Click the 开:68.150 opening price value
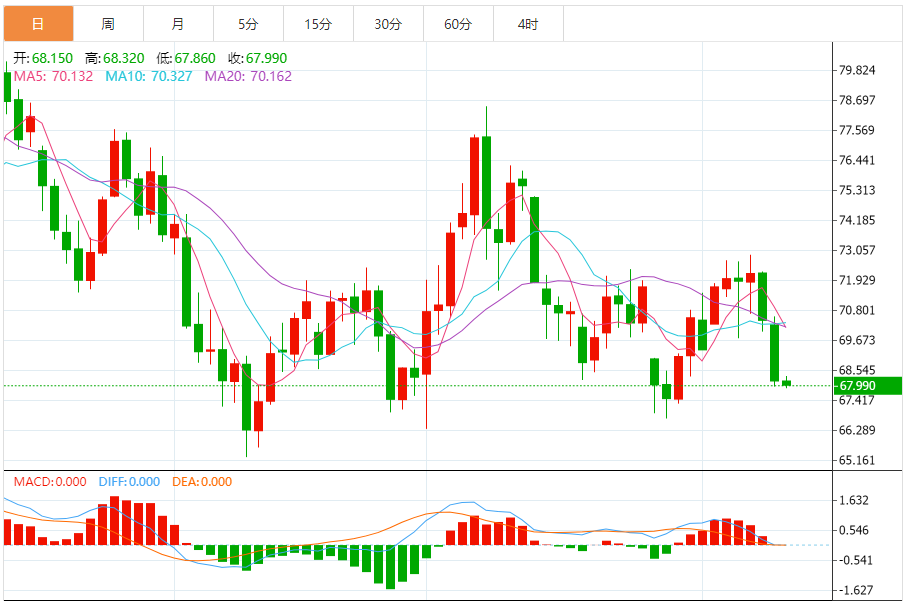Screen dimensions: 909x601 click(x=43, y=58)
